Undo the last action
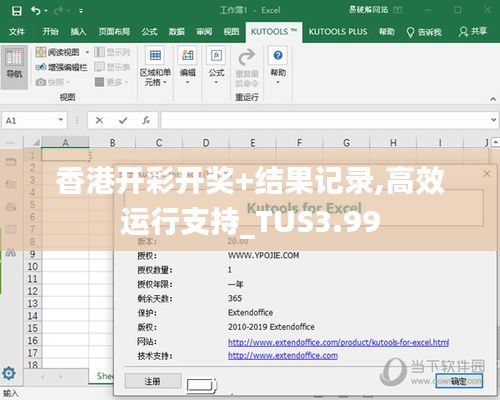The width and height of the screenshot is (500, 400). pos(36,11)
